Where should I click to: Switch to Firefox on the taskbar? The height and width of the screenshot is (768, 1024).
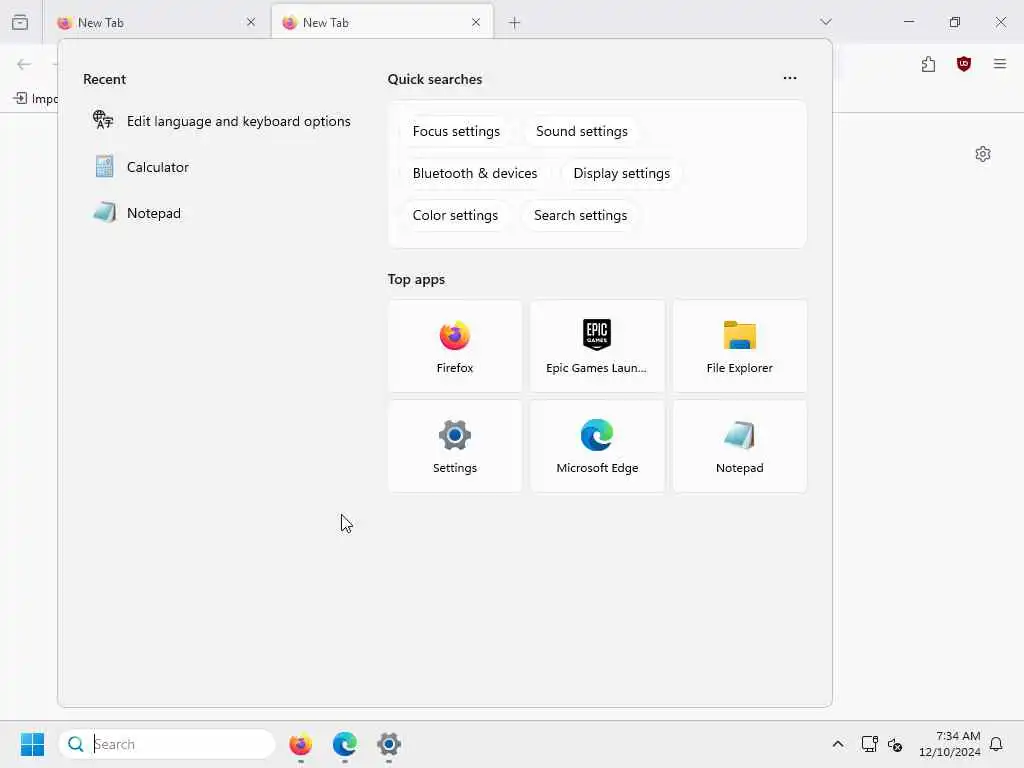point(300,744)
